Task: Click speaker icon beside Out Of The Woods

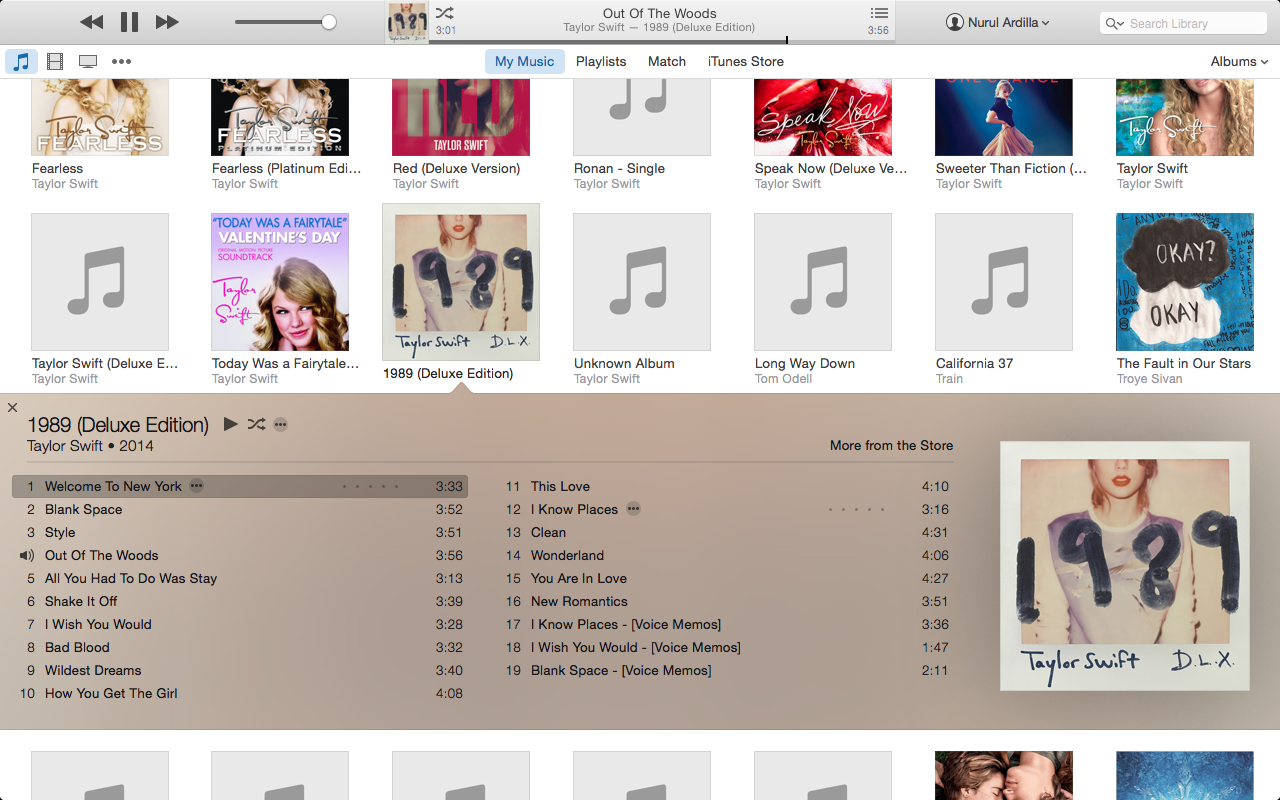Action: (x=27, y=555)
